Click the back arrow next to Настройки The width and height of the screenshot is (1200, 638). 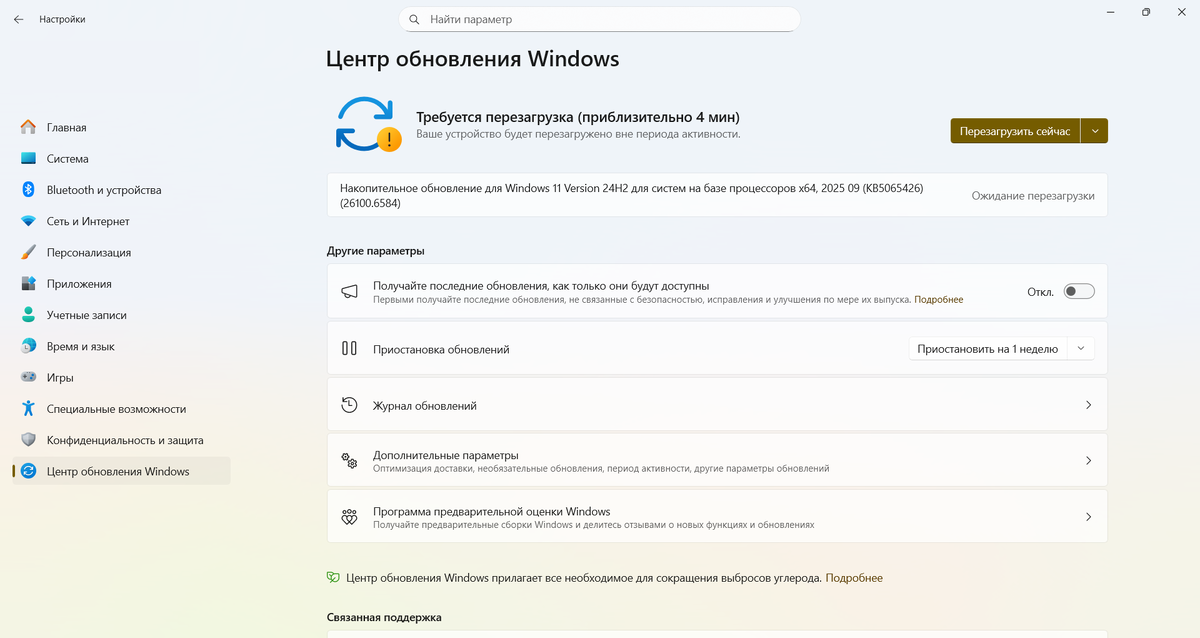point(18,19)
